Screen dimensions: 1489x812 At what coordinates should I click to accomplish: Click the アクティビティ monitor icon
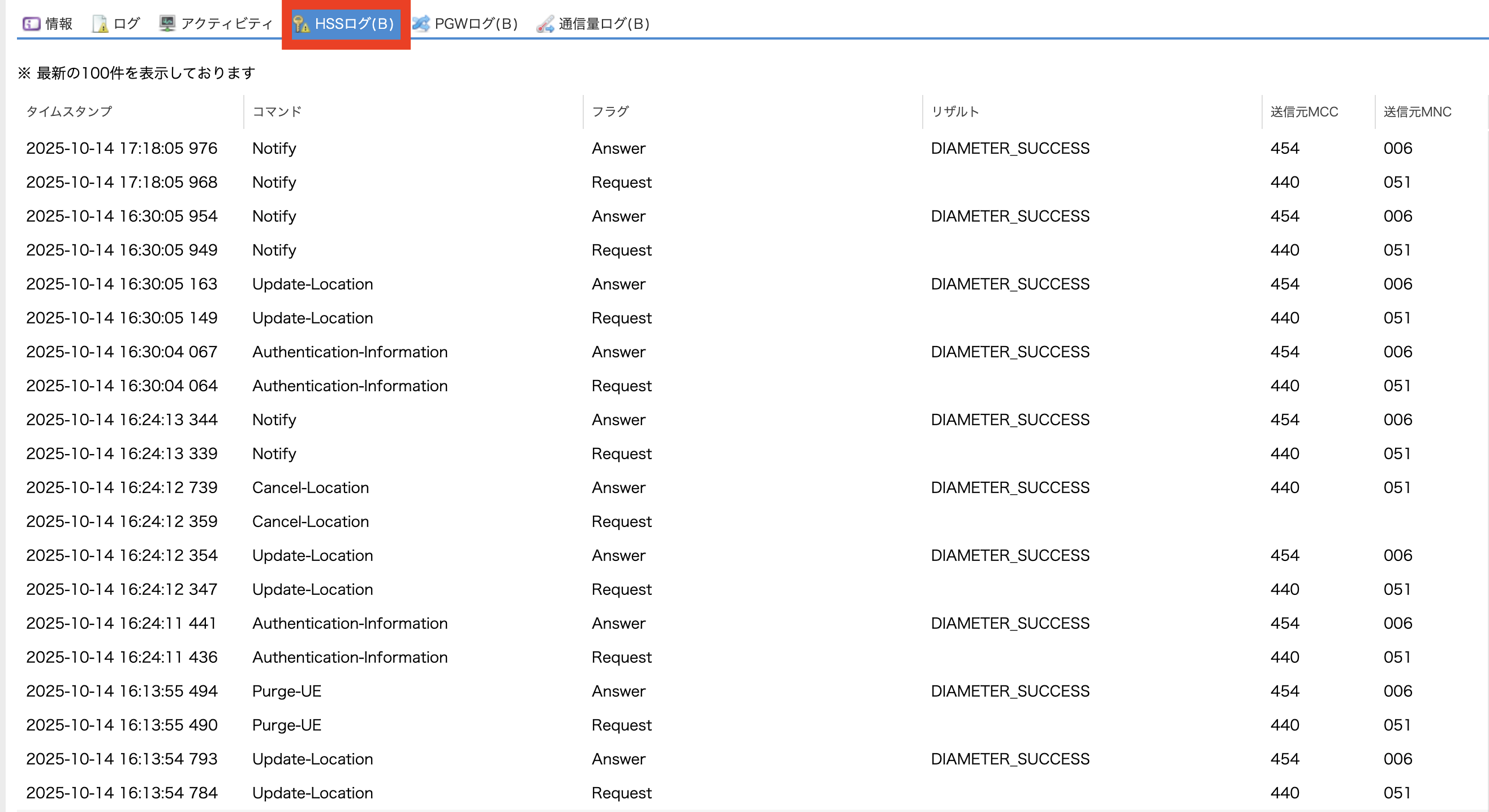[x=167, y=24]
